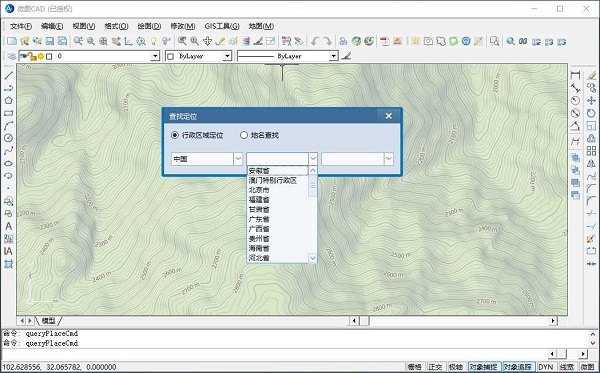Open the ByLayer linetype dropdown

334,56
